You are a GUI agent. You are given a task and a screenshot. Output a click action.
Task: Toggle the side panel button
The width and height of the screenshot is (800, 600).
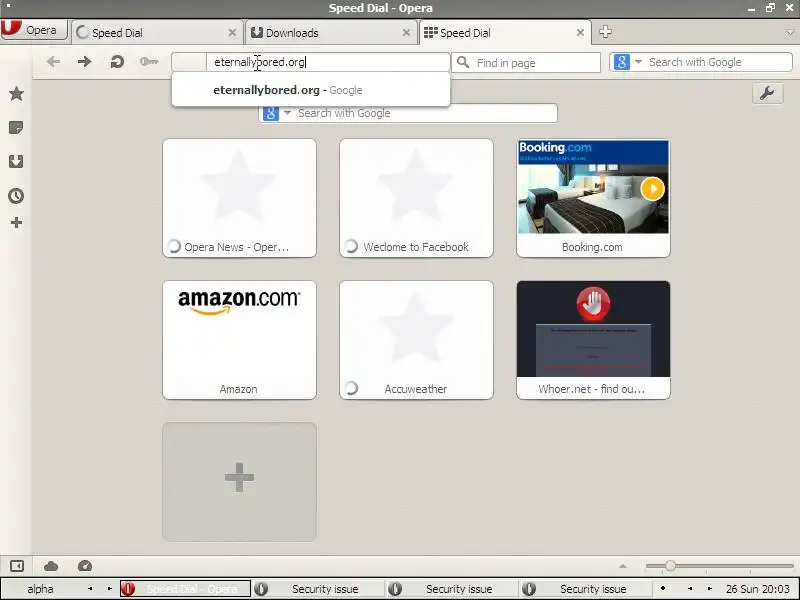17,566
